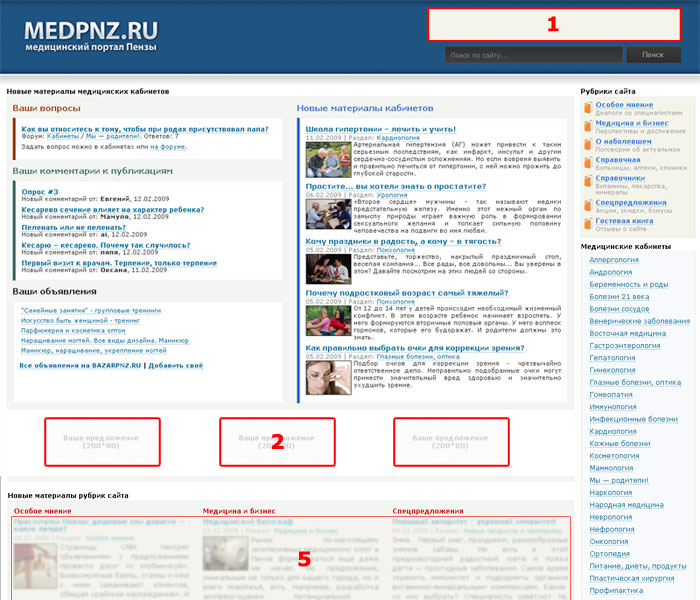
Task: Open the Маммология cabinet
Action: [x=611, y=468]
